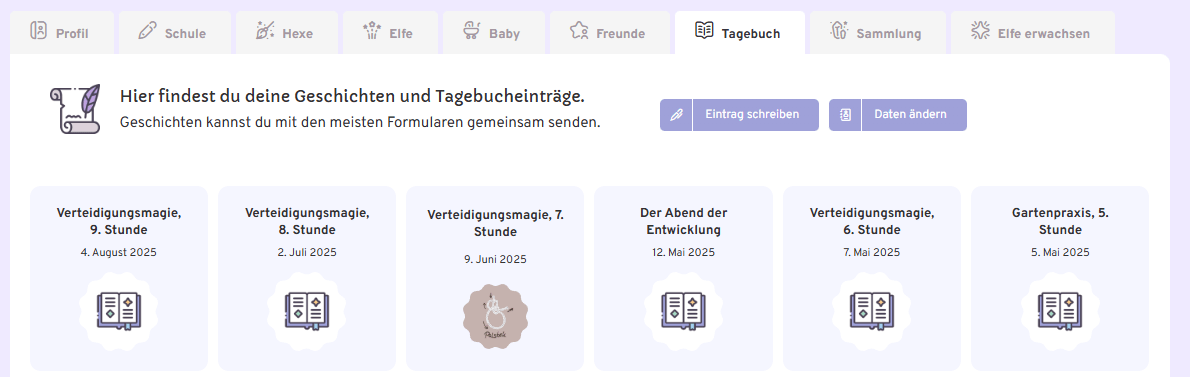The width and height of the screenshot is (1190, 377).
Task: Click the open book icon on Tagebuch tab
Action: 704,31
